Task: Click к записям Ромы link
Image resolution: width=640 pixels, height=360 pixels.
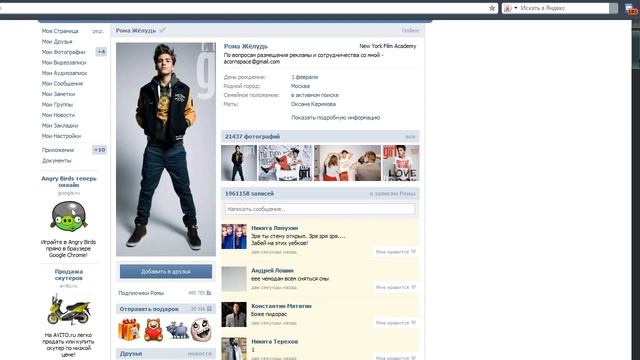Action: 393,193
